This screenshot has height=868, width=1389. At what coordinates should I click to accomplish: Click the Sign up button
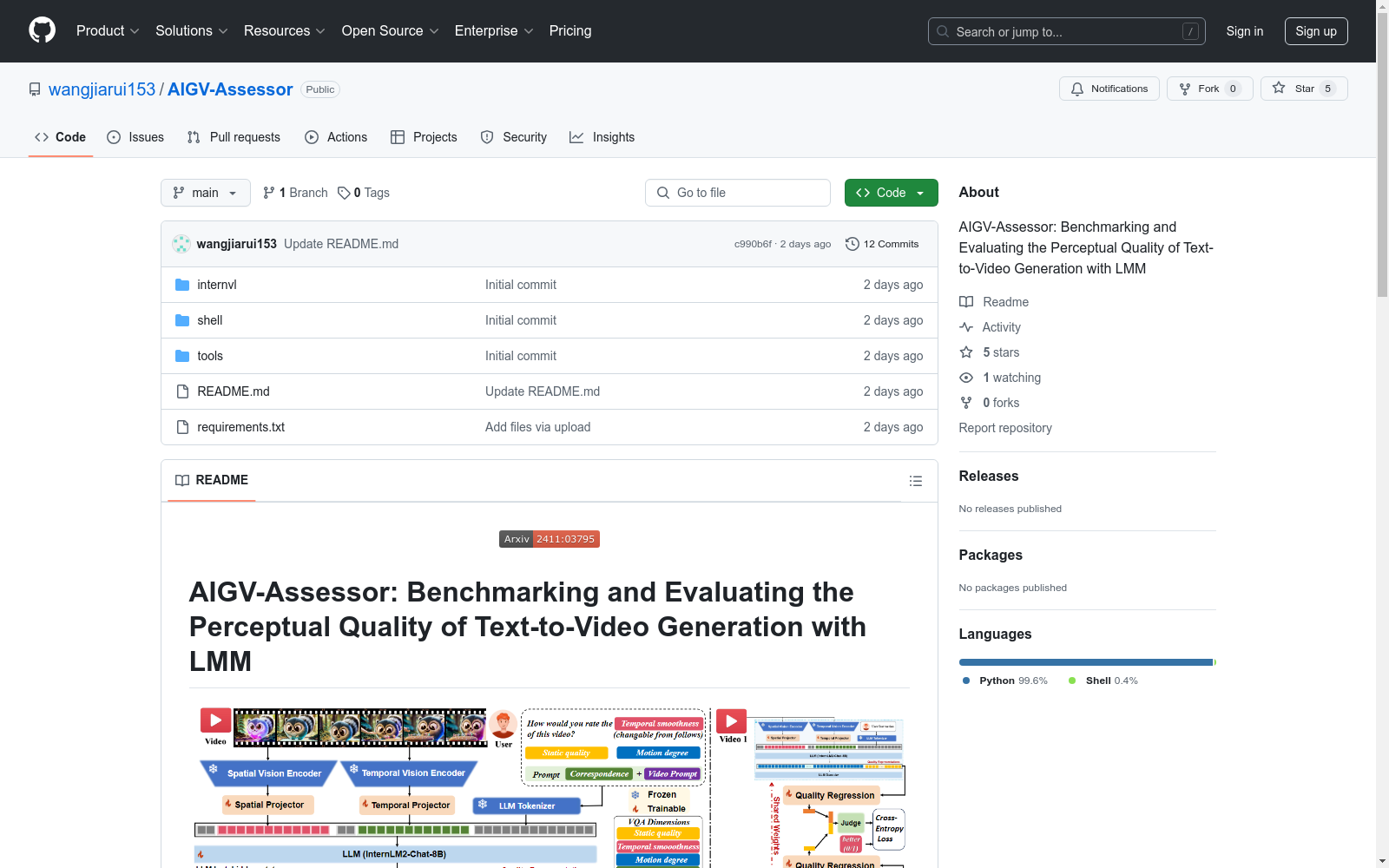tap(1316, 31)
